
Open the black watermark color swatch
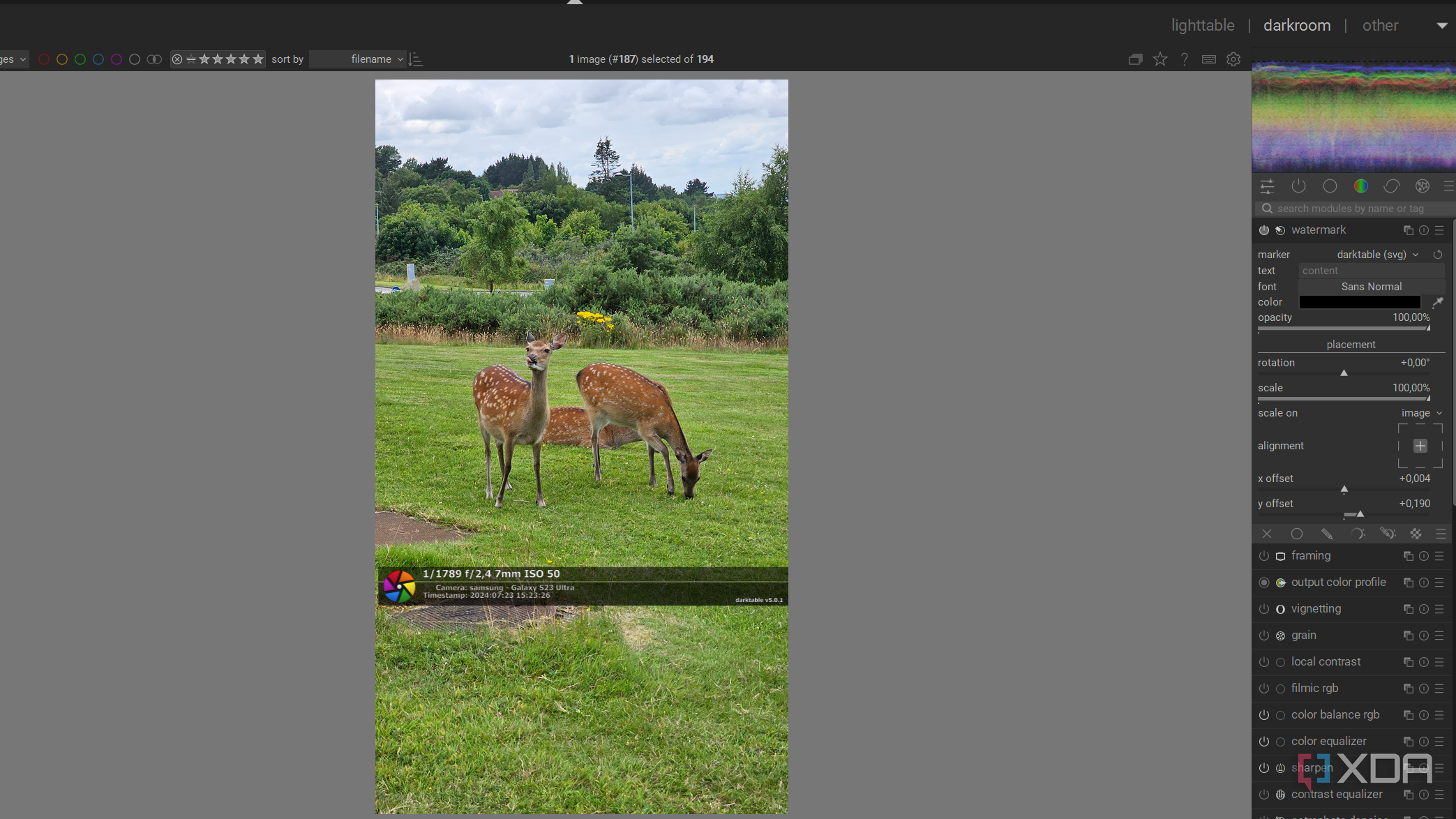(x=1359, y=302)
